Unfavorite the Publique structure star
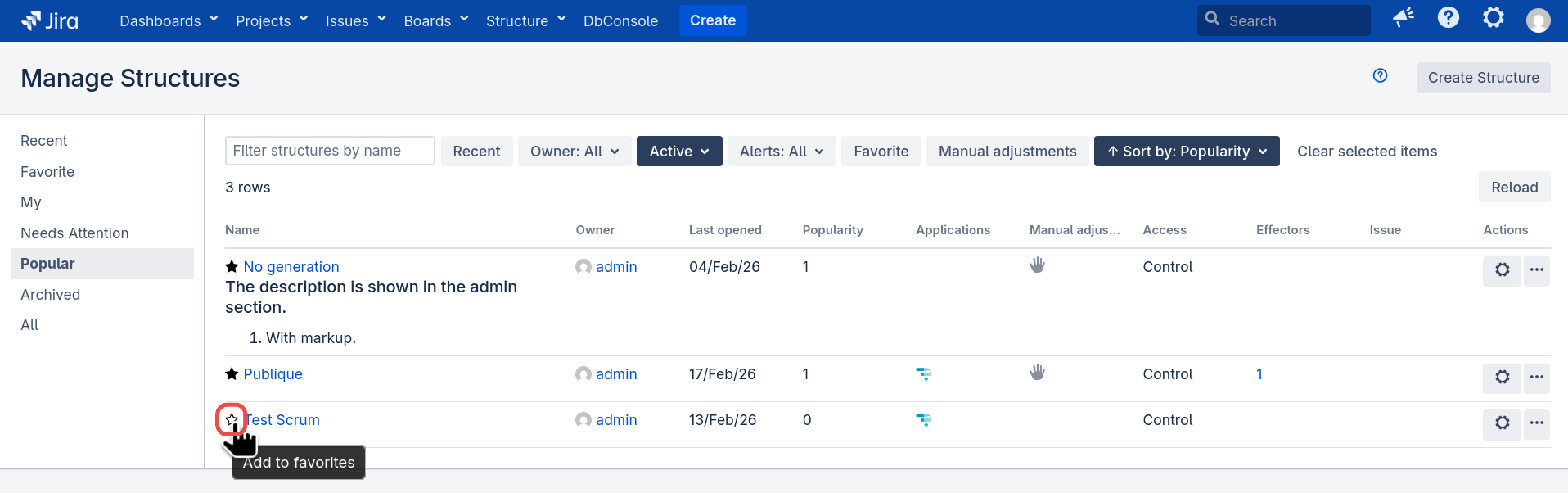This screenshot has height=493, width=1568. (x=232, y=374)
